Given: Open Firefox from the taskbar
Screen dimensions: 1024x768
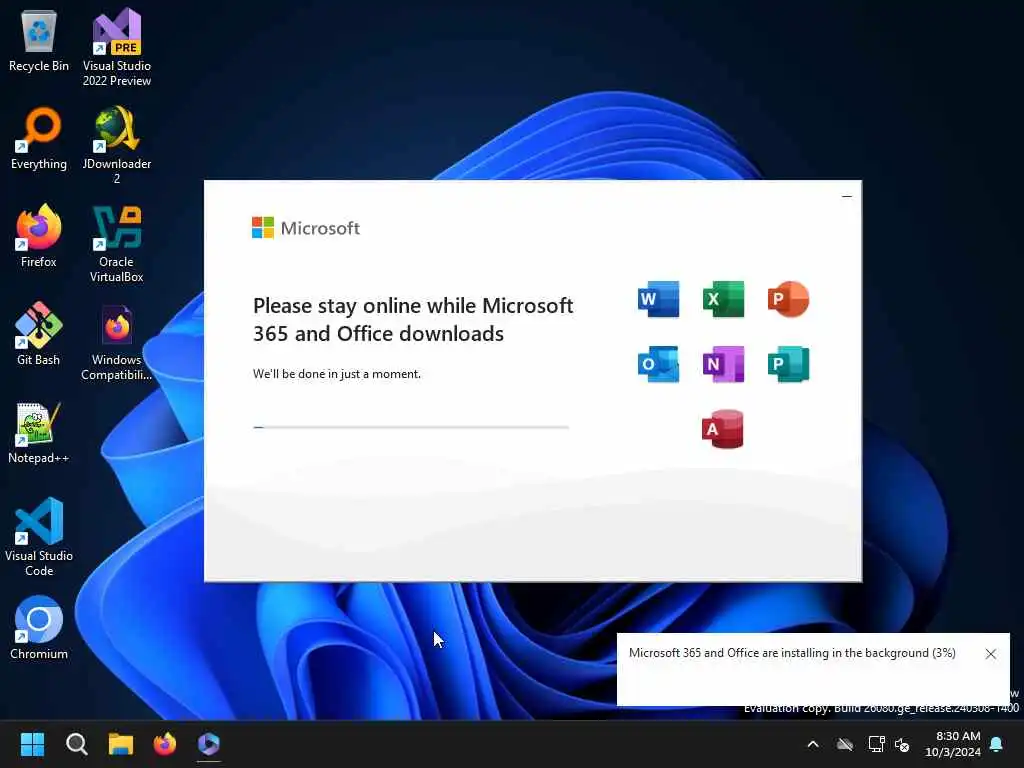Looking at the screenshot, I should pos(165,744).
